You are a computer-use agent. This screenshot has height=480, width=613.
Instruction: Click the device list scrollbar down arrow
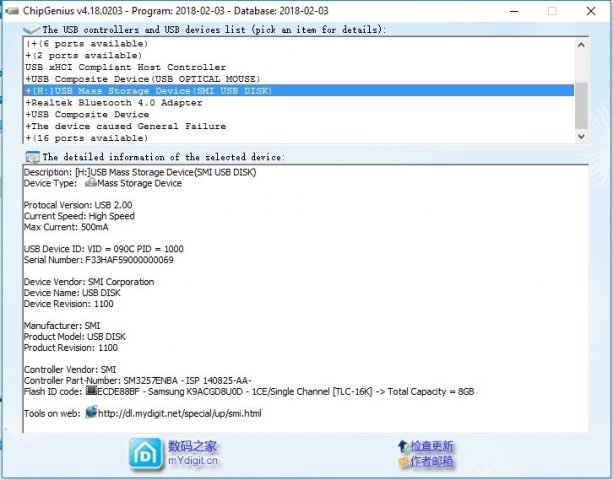[580, 138]
